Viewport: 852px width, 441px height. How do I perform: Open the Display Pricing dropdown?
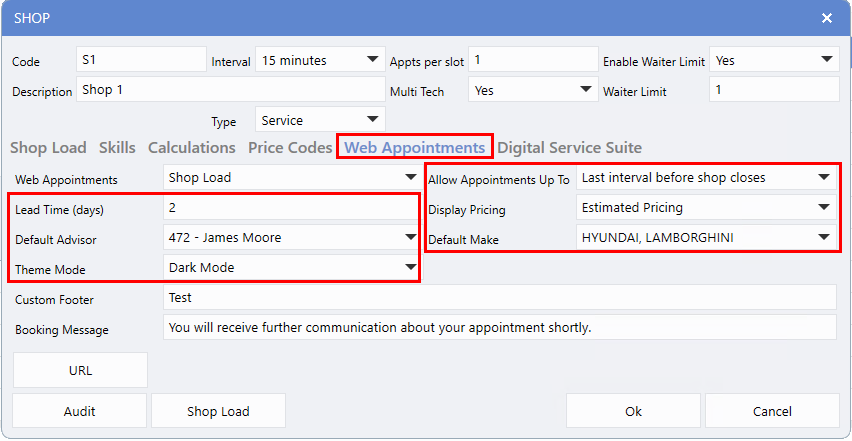706,208
